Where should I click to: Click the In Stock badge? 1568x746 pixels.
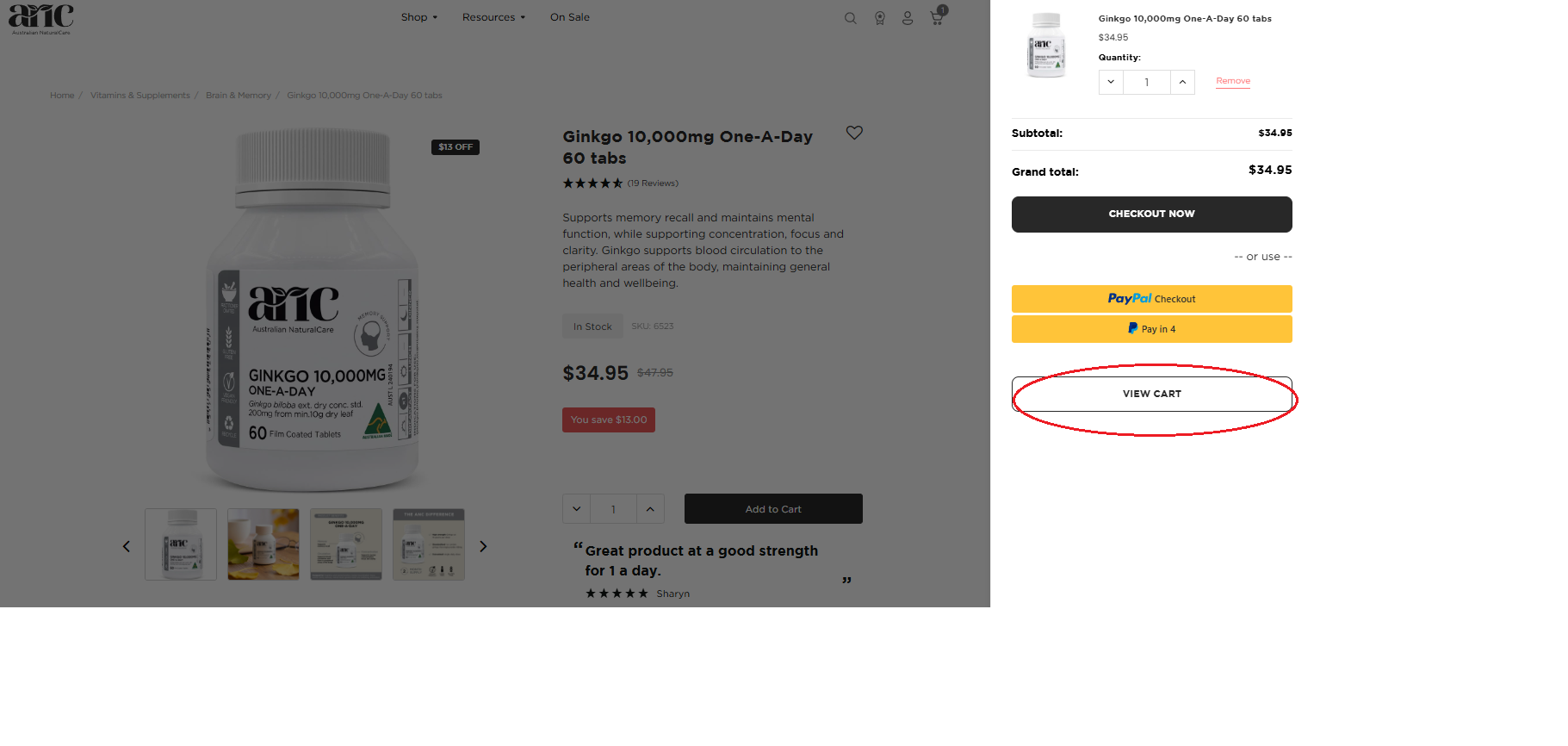pos(592,326)
